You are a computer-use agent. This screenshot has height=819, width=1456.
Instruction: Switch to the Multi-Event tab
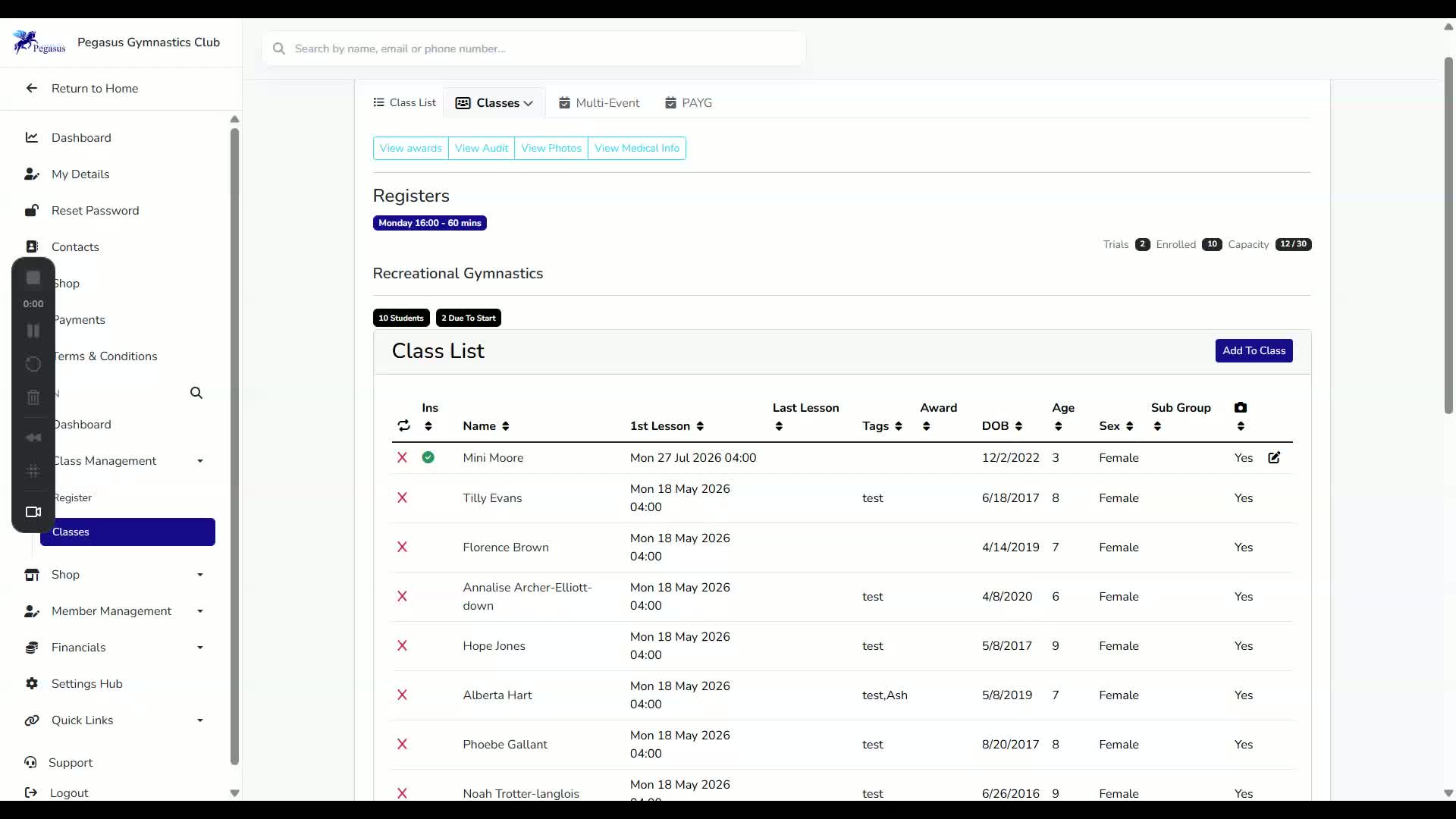(599, 102)
